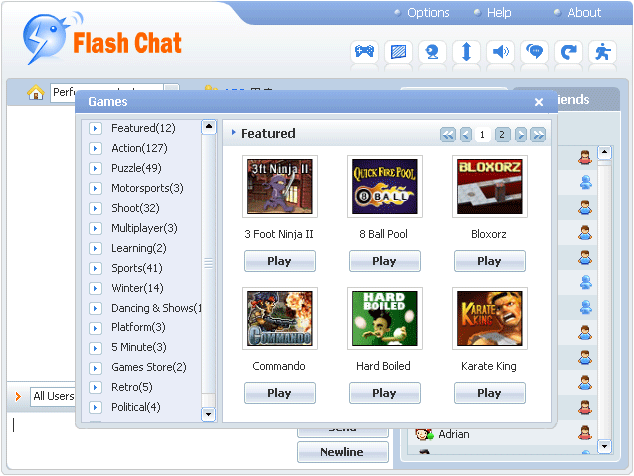Open the About menu
Screen dimensions: 634x476
pyautogui.click(x=584, y=13)
